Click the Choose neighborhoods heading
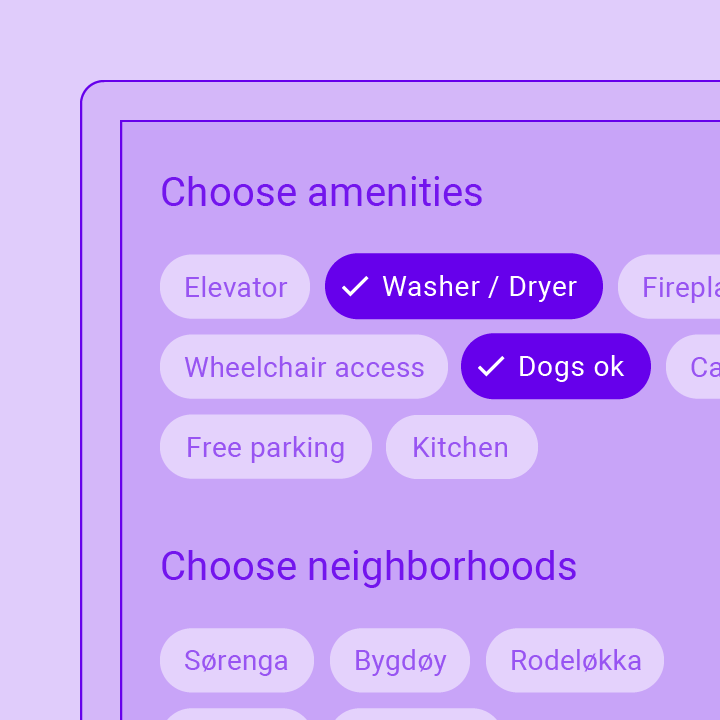 [x=369, y=566]
